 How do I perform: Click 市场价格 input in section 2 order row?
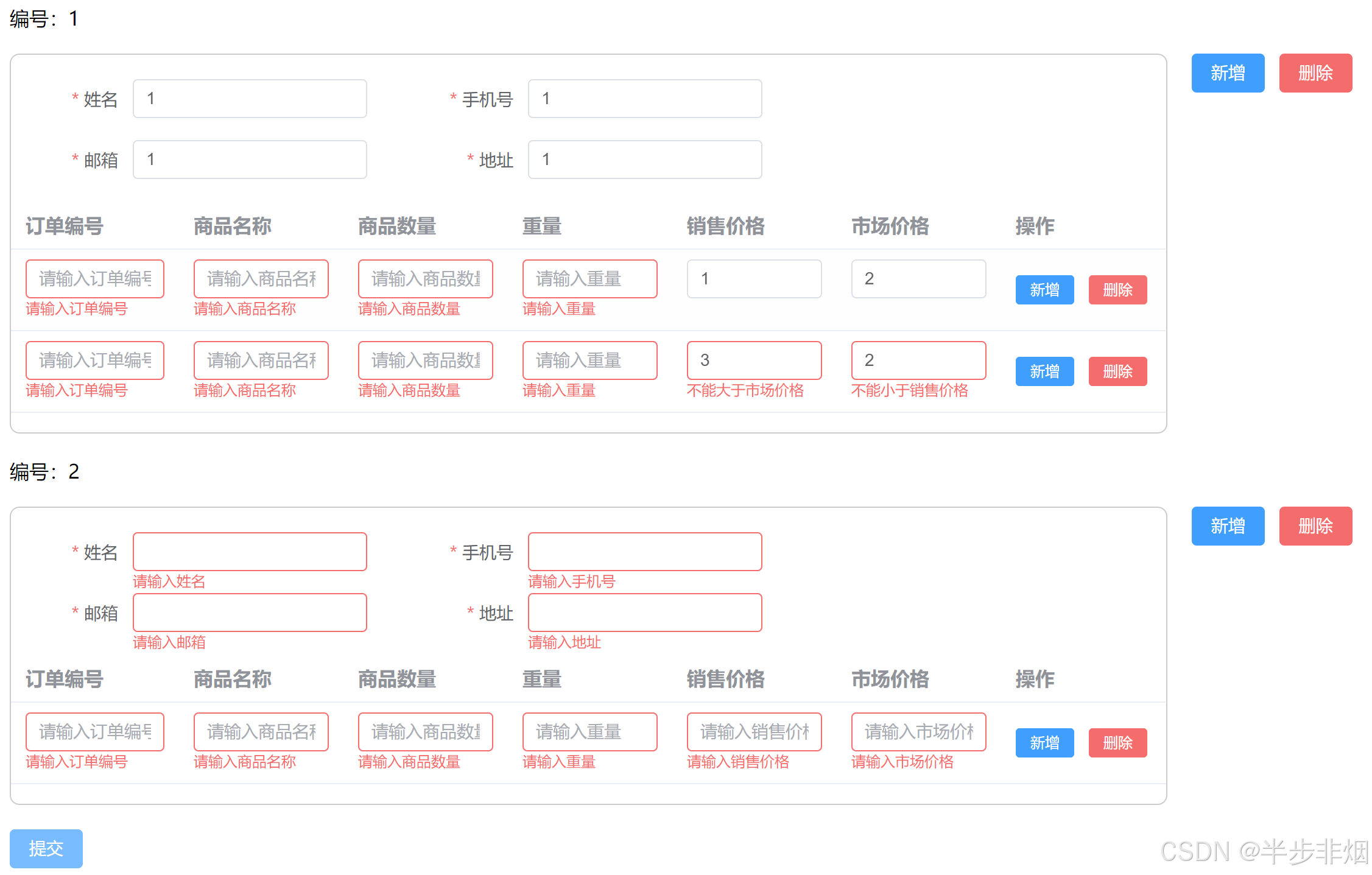pos(918,732)
